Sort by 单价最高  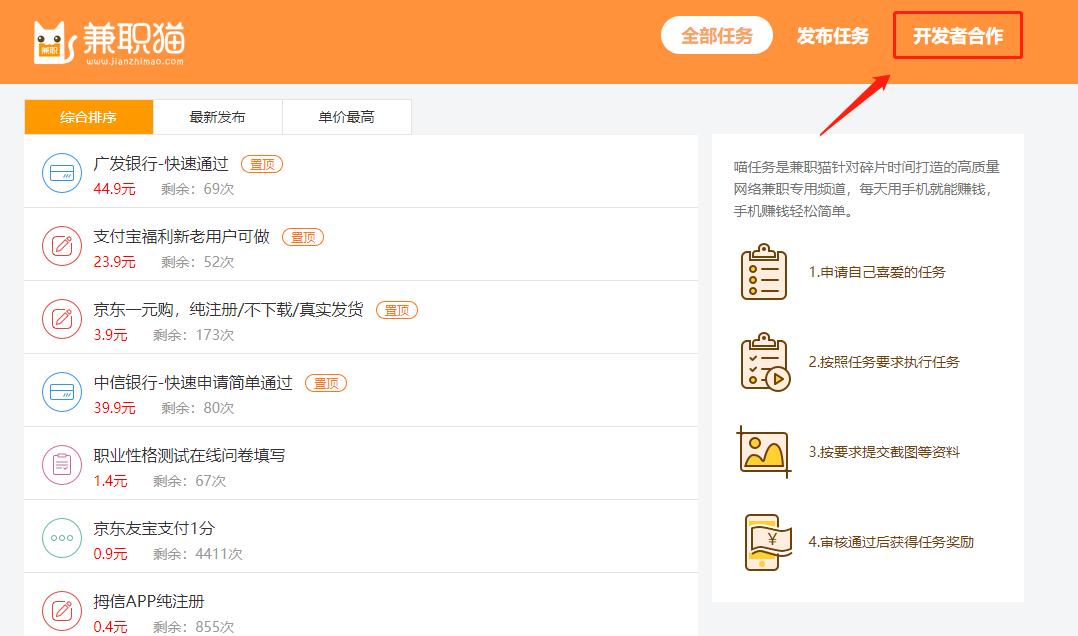pyautogui.click(x=346, y=117)
